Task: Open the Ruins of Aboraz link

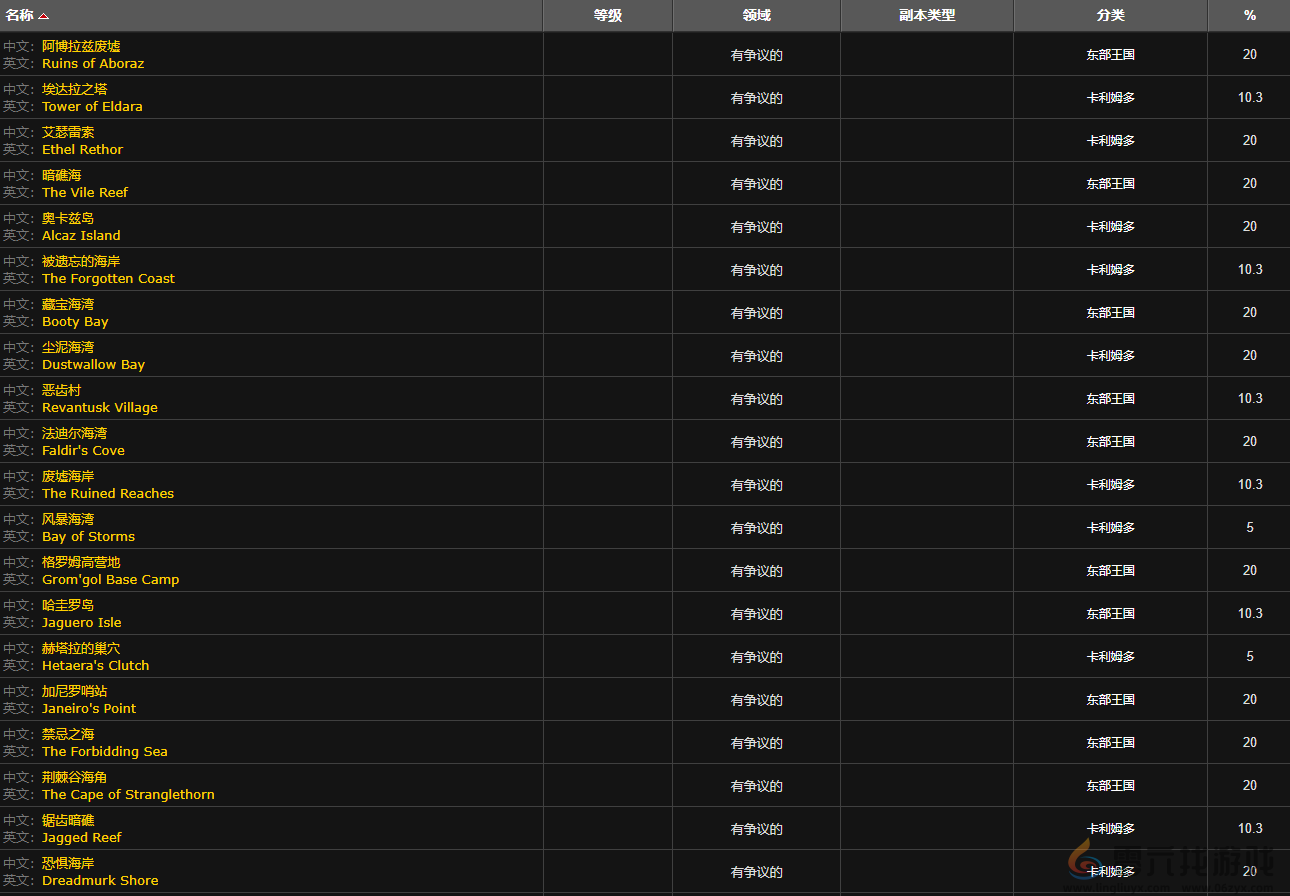Action: (x=93, y=64)
